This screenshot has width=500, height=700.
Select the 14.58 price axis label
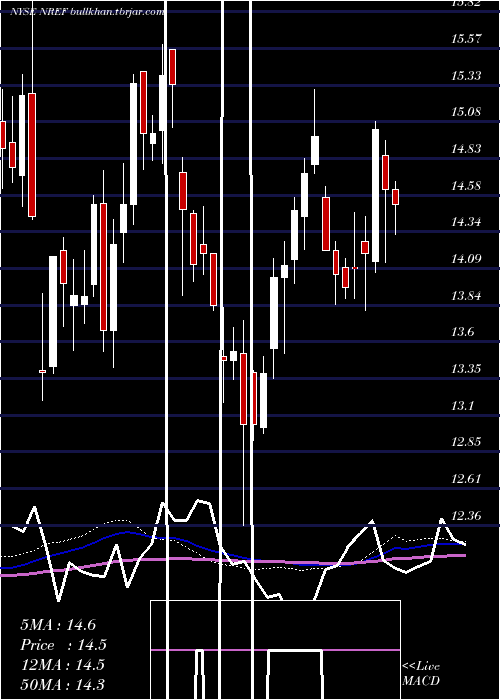point(467,185)
